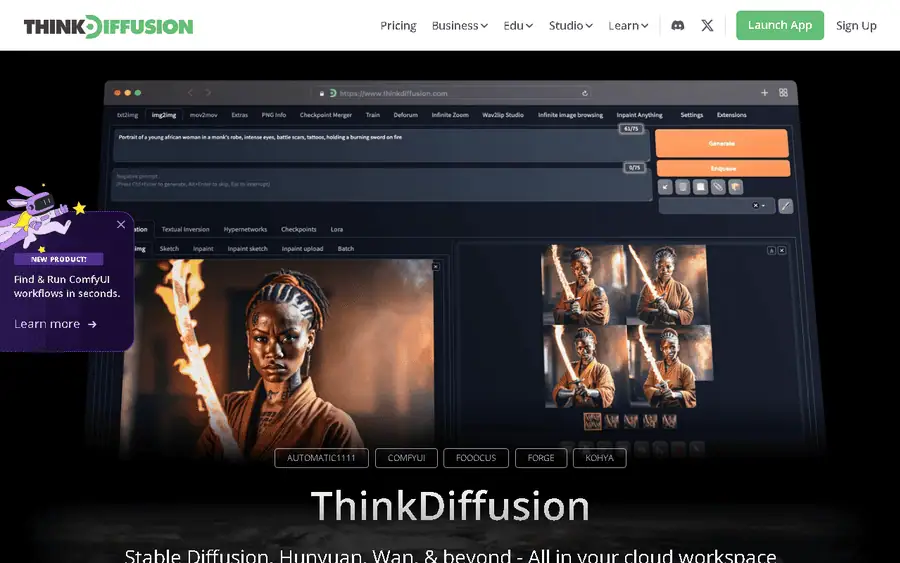Click the arrow beside Learn more
Viewport: 900px width, 563px height.
(x=92, y=324)
